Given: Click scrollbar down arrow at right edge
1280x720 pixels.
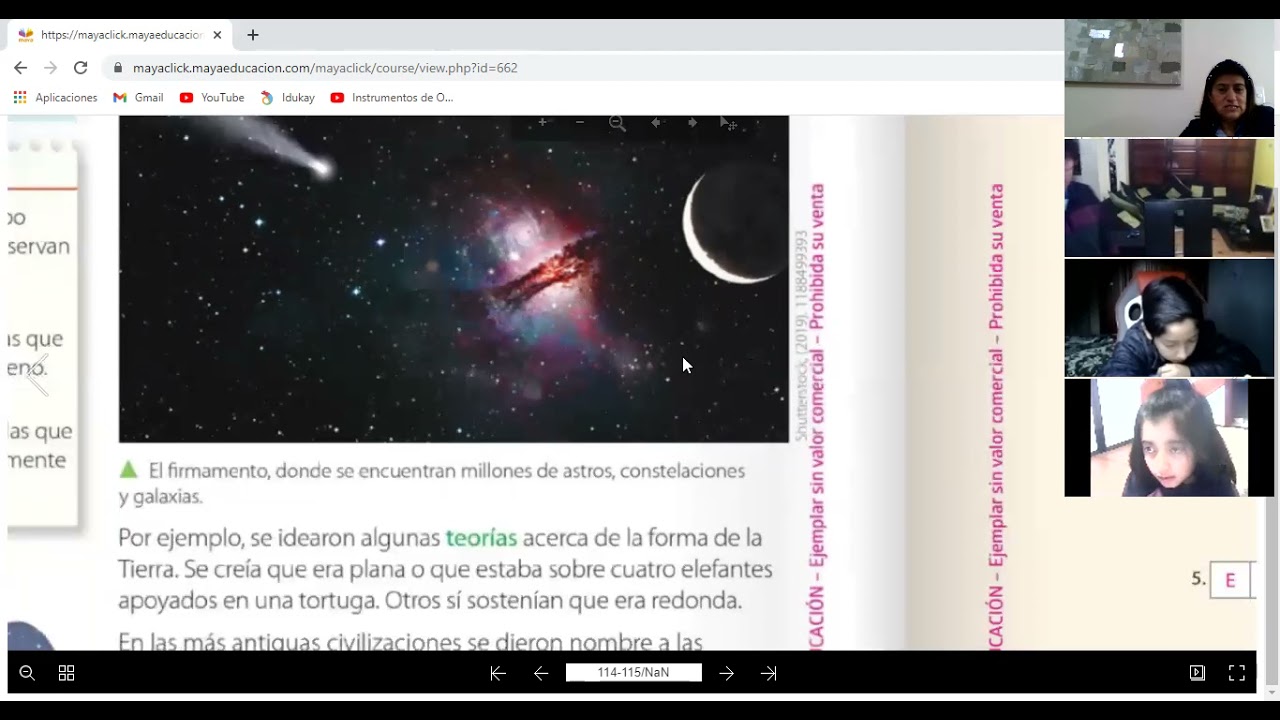Looking at the screenshot, I should pos(1272,691).
